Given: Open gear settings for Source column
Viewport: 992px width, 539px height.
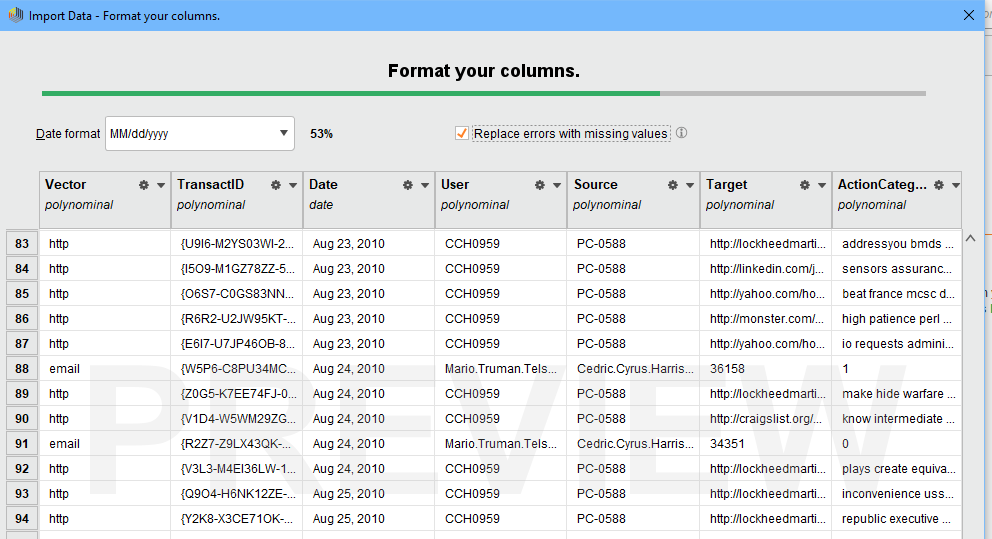Looking at the screenshot, I should 673,185.
